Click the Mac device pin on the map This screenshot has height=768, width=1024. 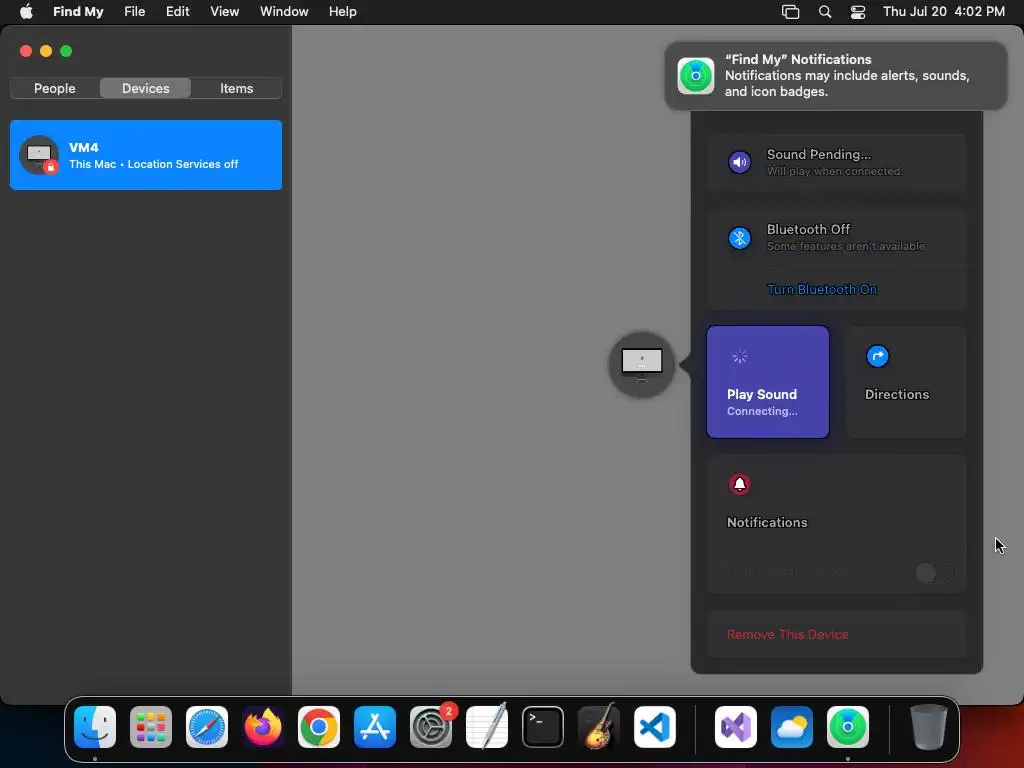[641, 364]
